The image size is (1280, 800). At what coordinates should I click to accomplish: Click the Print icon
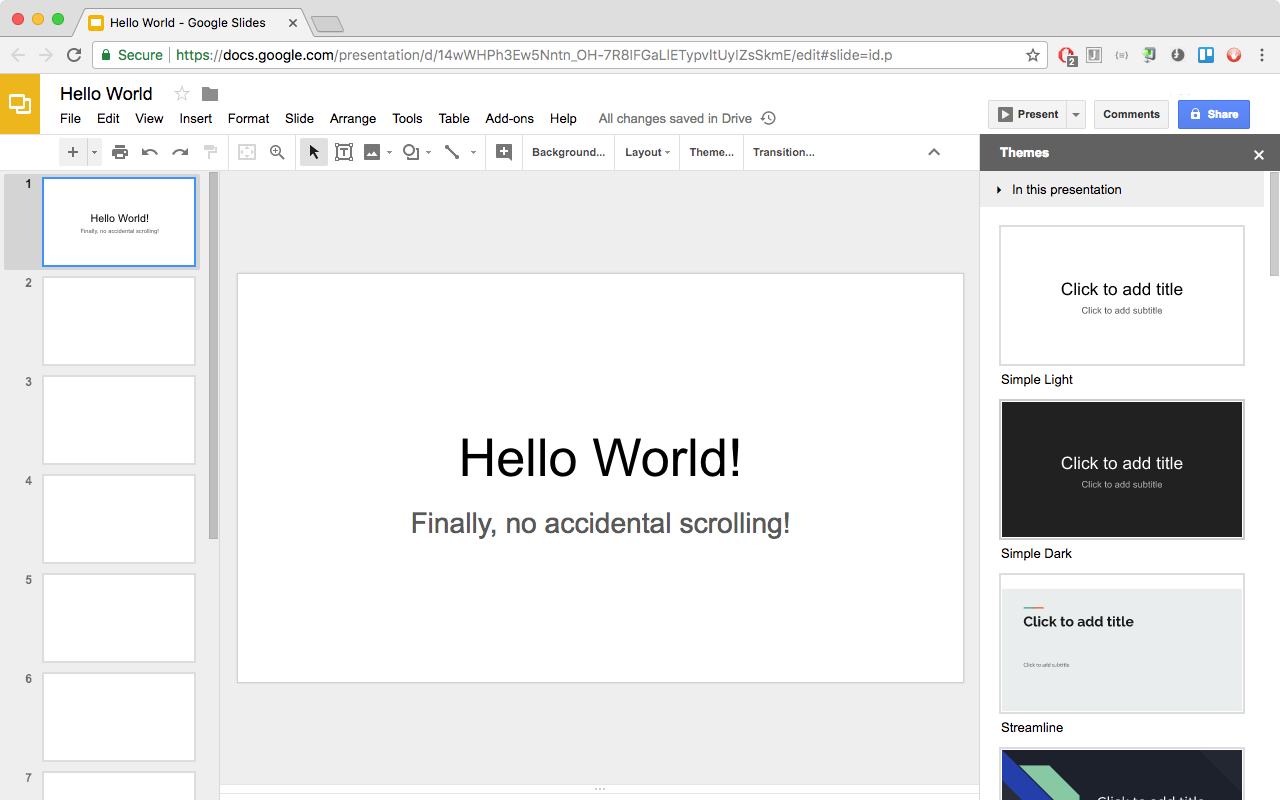[x=120, y=152]
